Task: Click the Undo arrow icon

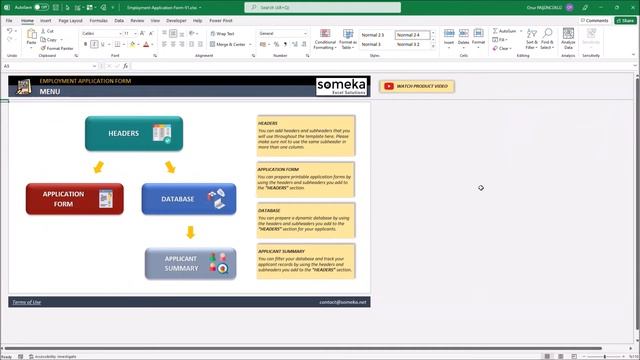Action: 9,31
